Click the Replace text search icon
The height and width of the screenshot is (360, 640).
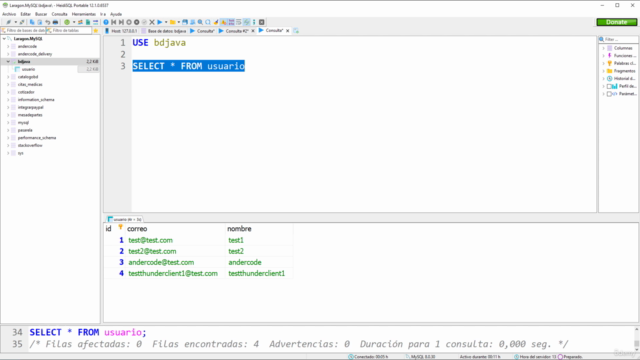pyautogui.click(x=208, y=22)
